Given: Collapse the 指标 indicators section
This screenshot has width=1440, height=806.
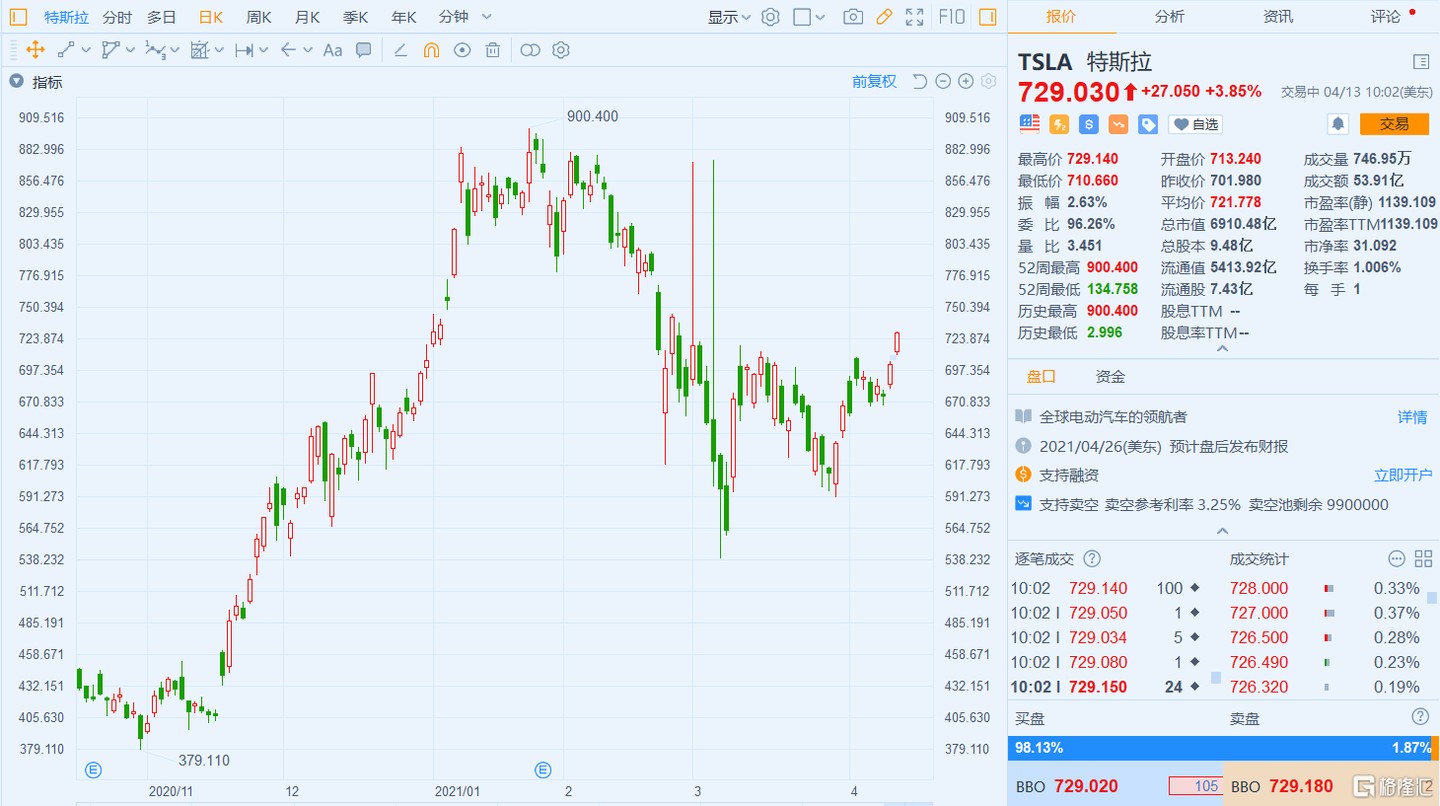Looking at the screenshot, I should point(17,82).
